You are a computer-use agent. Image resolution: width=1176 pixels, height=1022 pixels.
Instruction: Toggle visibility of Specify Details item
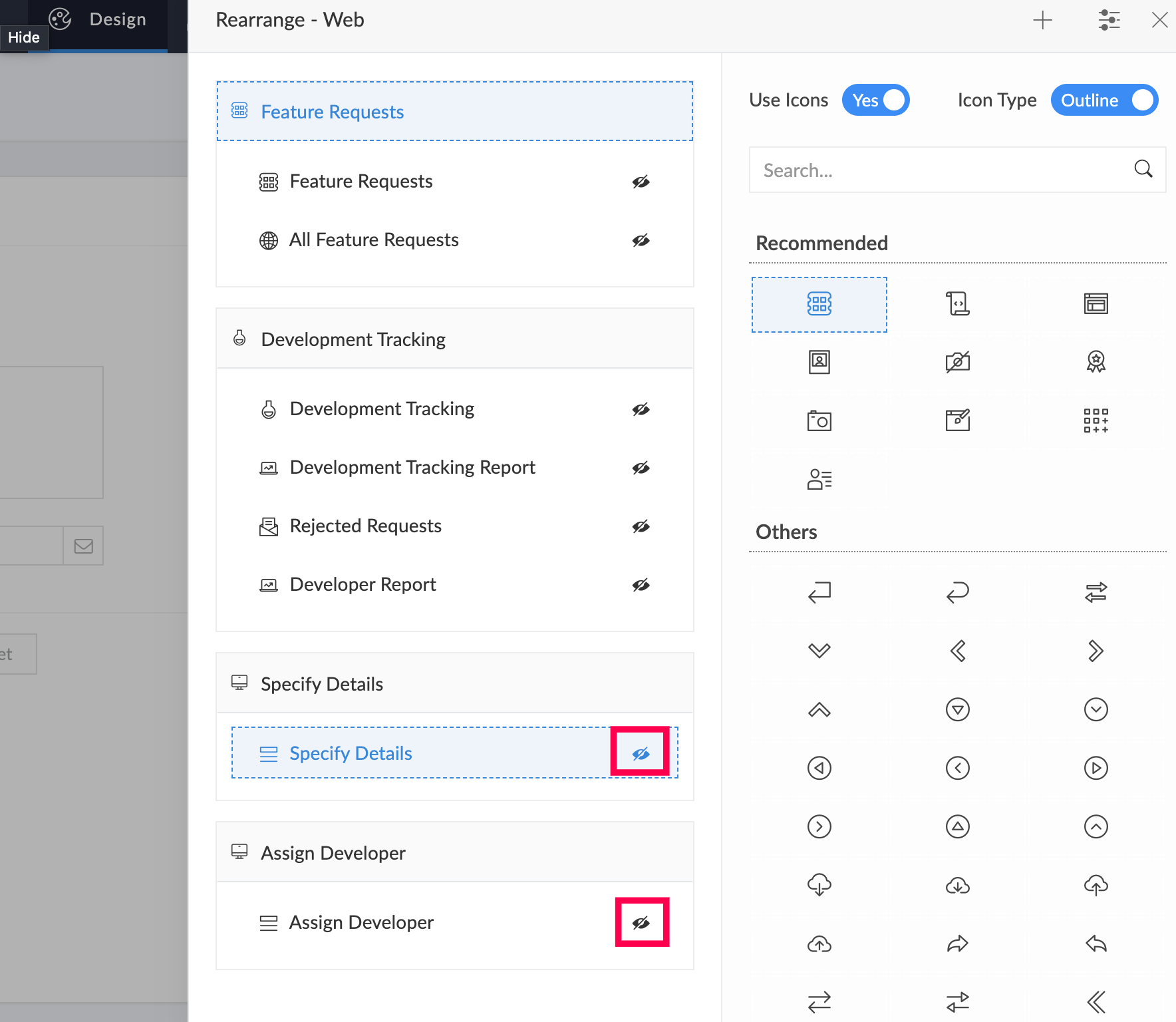pos(641,753)
